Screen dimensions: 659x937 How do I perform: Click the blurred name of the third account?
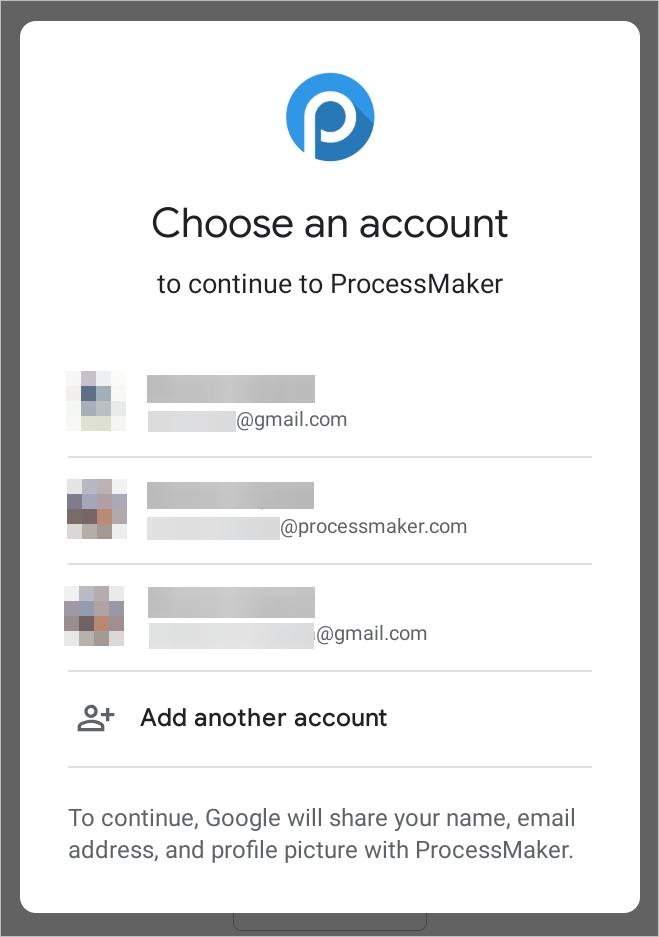tap(232, 602)
